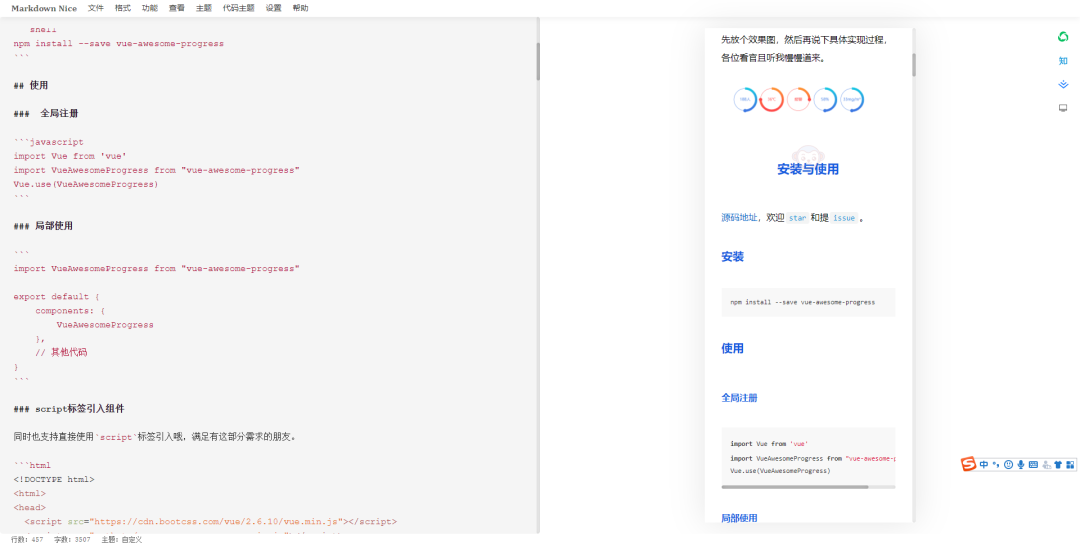Click the preview npm install code block

(808, 302)
